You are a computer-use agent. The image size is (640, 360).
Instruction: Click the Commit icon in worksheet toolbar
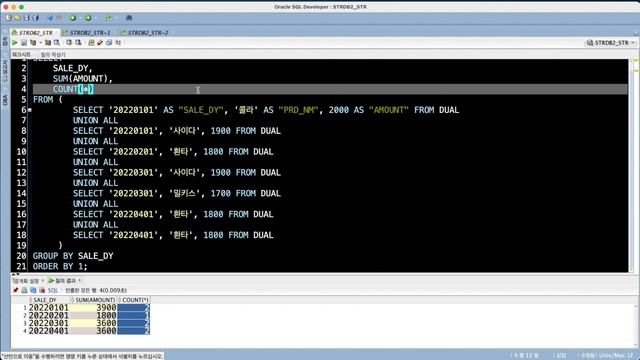click(x=69, y=42)
